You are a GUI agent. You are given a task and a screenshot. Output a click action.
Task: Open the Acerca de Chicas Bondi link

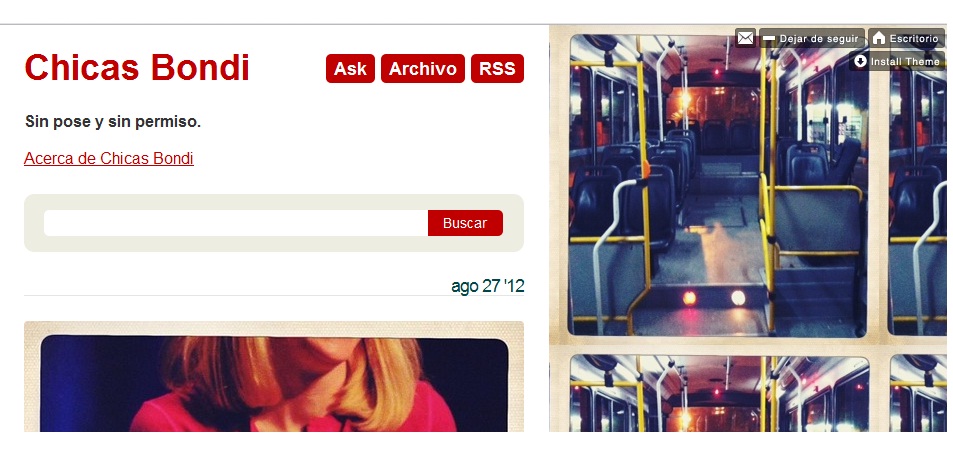tap(109, 159)
